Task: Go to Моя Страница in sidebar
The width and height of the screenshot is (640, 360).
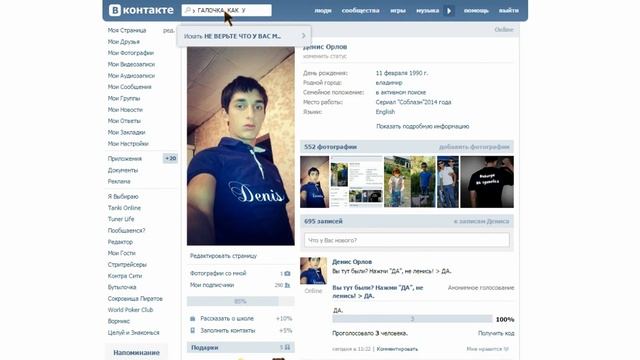Action: (127, 30)
